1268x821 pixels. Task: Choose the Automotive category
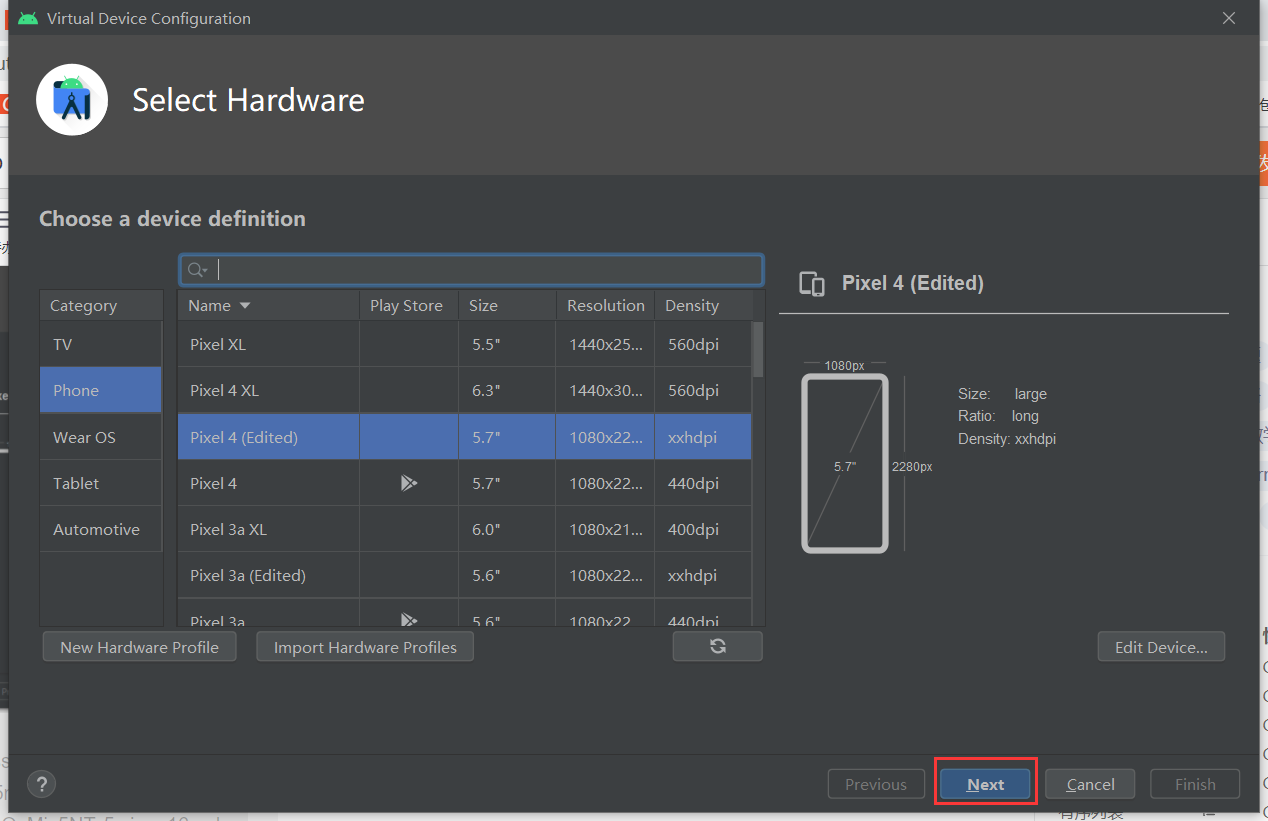tap(101, 529)
